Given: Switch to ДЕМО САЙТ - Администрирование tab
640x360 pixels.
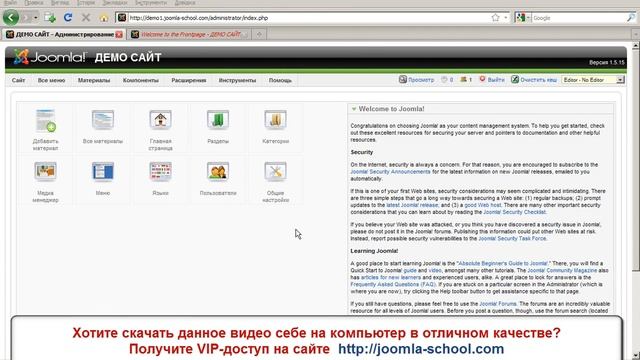Looking at the screenshot, I should point(64,34).
